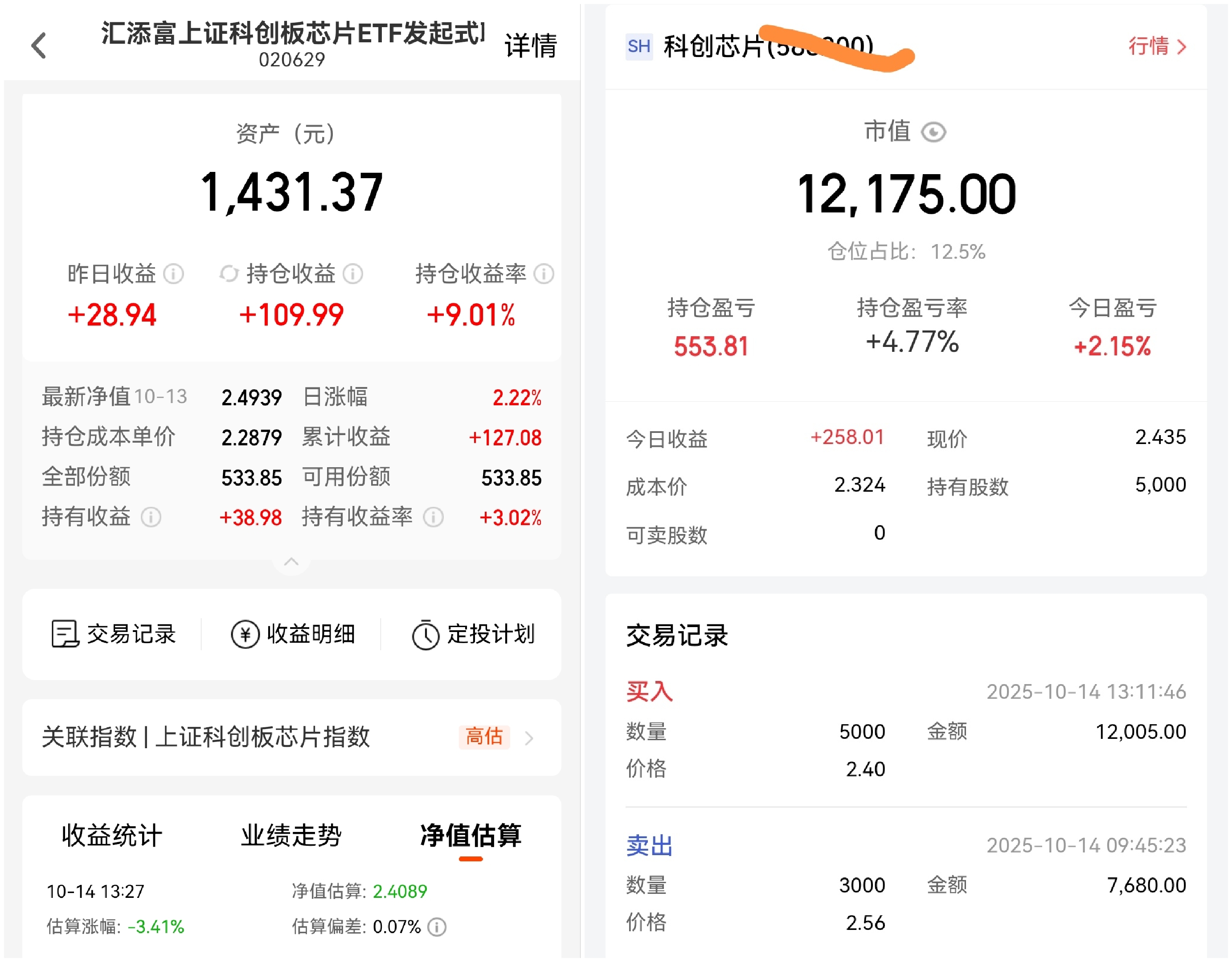Click the refresh icon next to 持仓收益

229,274
